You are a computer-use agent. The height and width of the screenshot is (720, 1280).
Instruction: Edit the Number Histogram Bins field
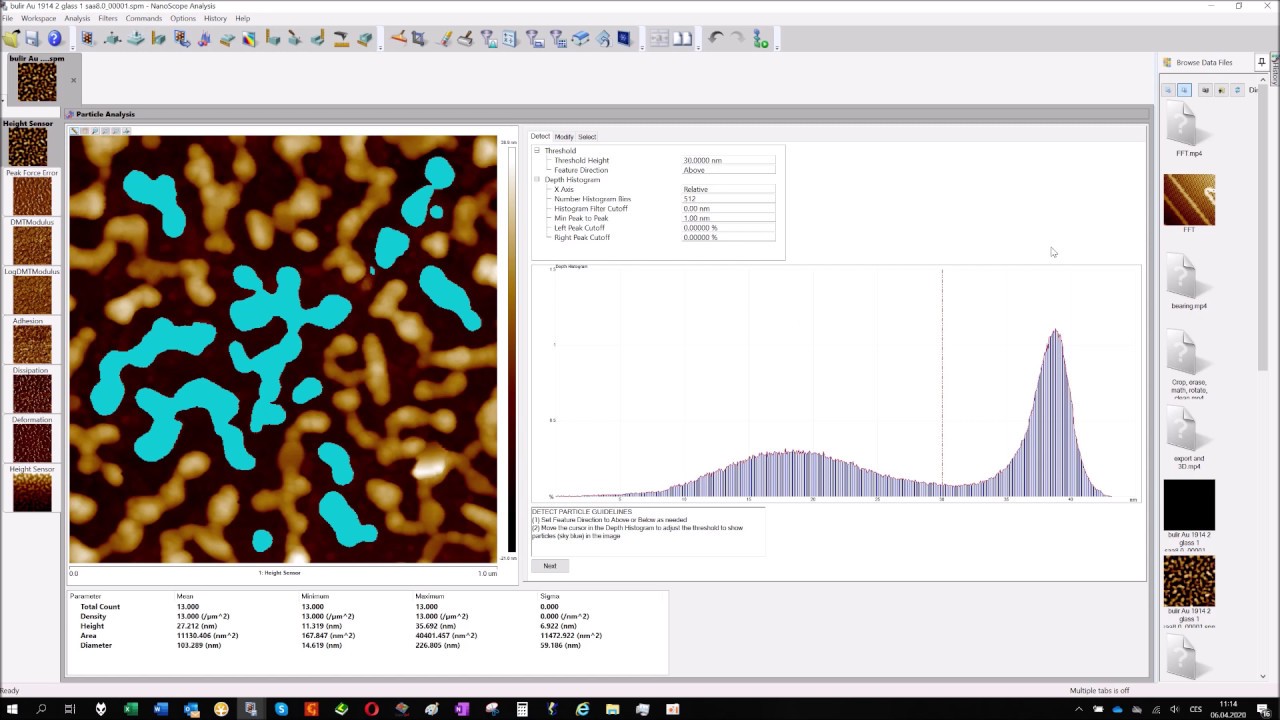(x=728, y=199)
